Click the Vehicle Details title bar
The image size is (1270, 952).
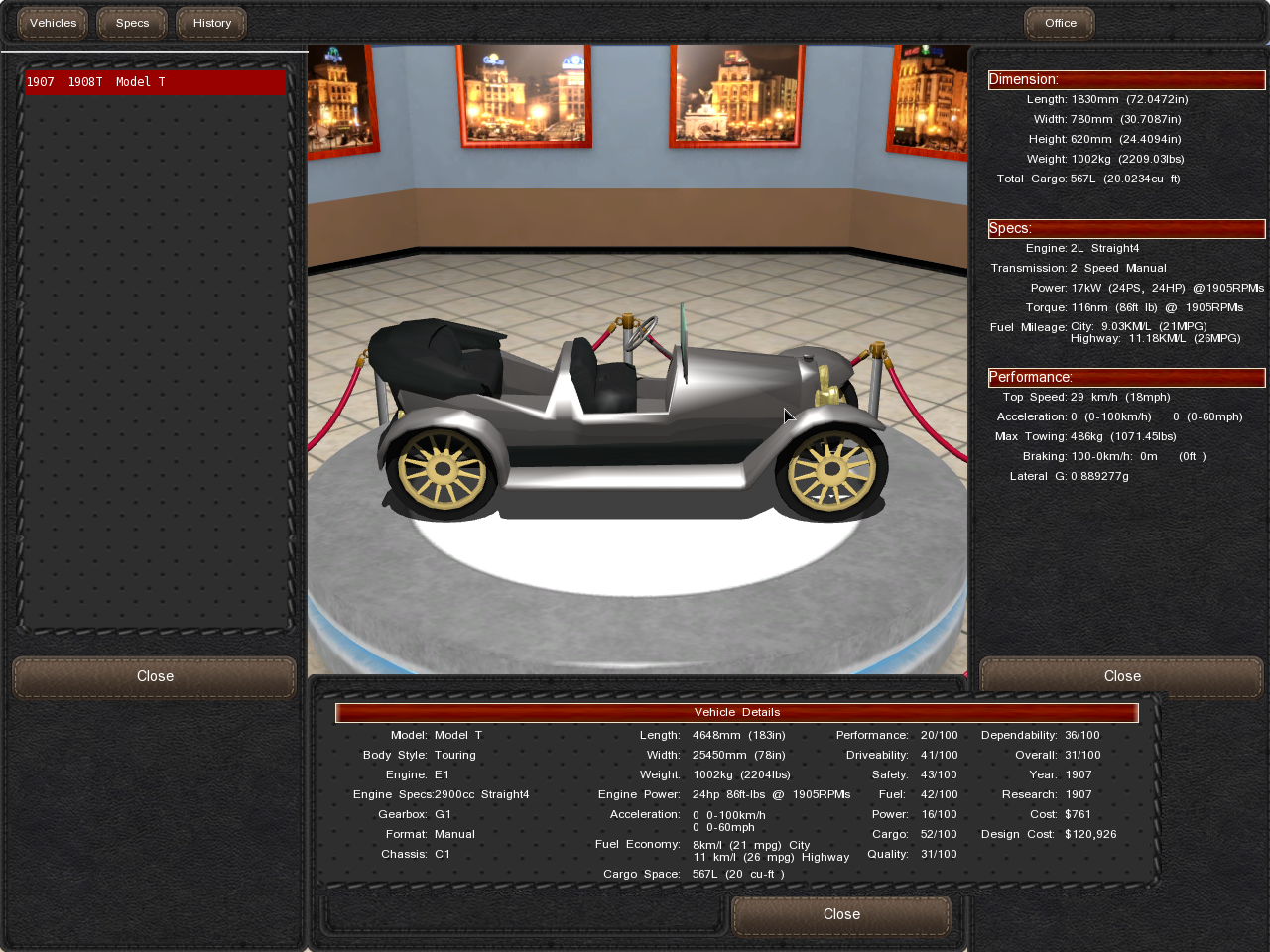coord(736,712)
